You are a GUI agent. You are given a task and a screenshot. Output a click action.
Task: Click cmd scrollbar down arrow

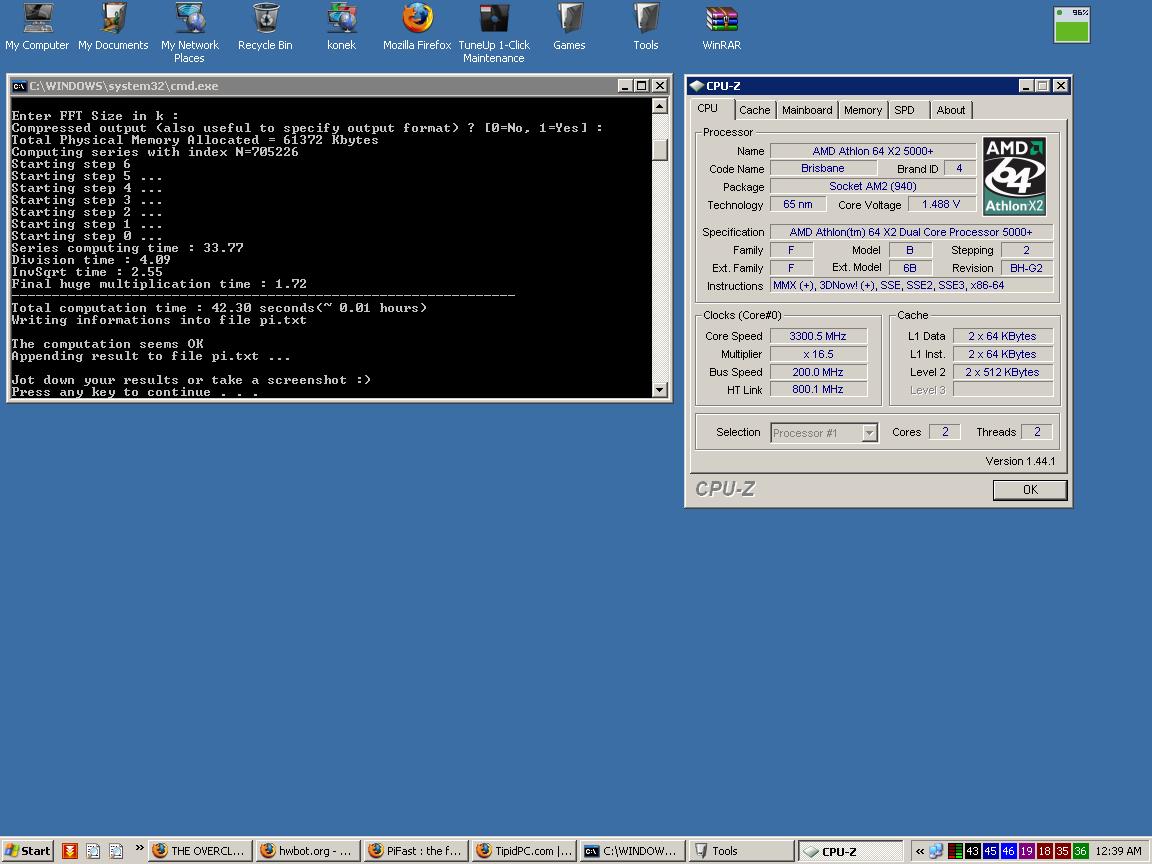tap(660, 389)
